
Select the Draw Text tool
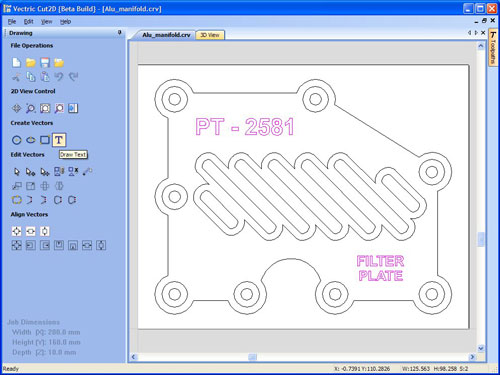pos(59,140)
